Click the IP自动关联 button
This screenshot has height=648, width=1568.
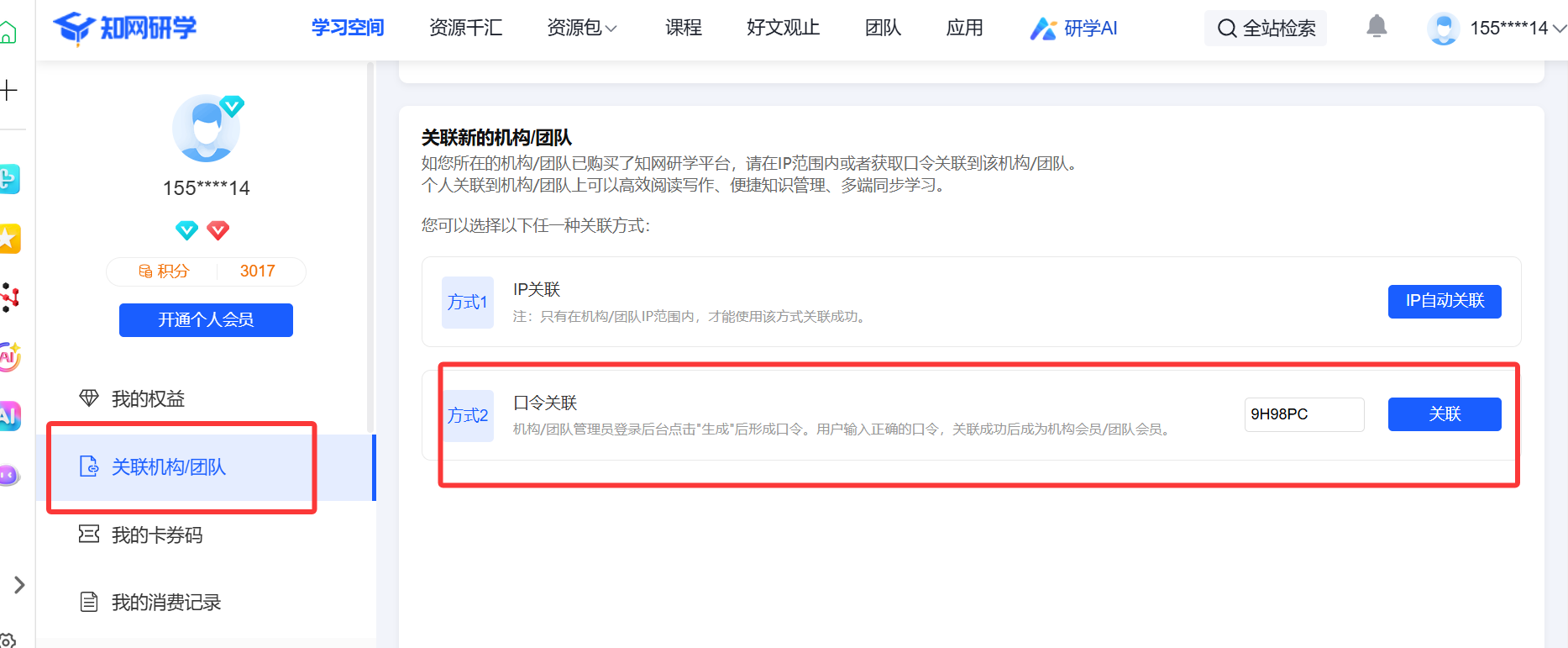[1444, 301]
